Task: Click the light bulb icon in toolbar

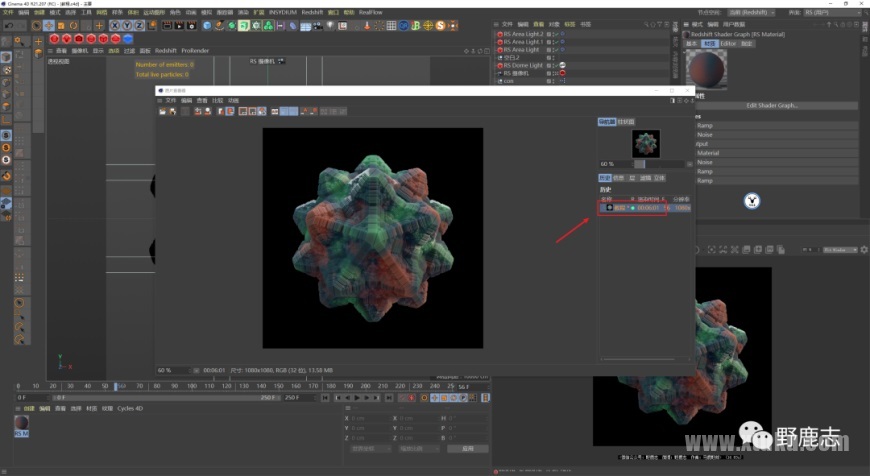Action: [x=330, y=26]
